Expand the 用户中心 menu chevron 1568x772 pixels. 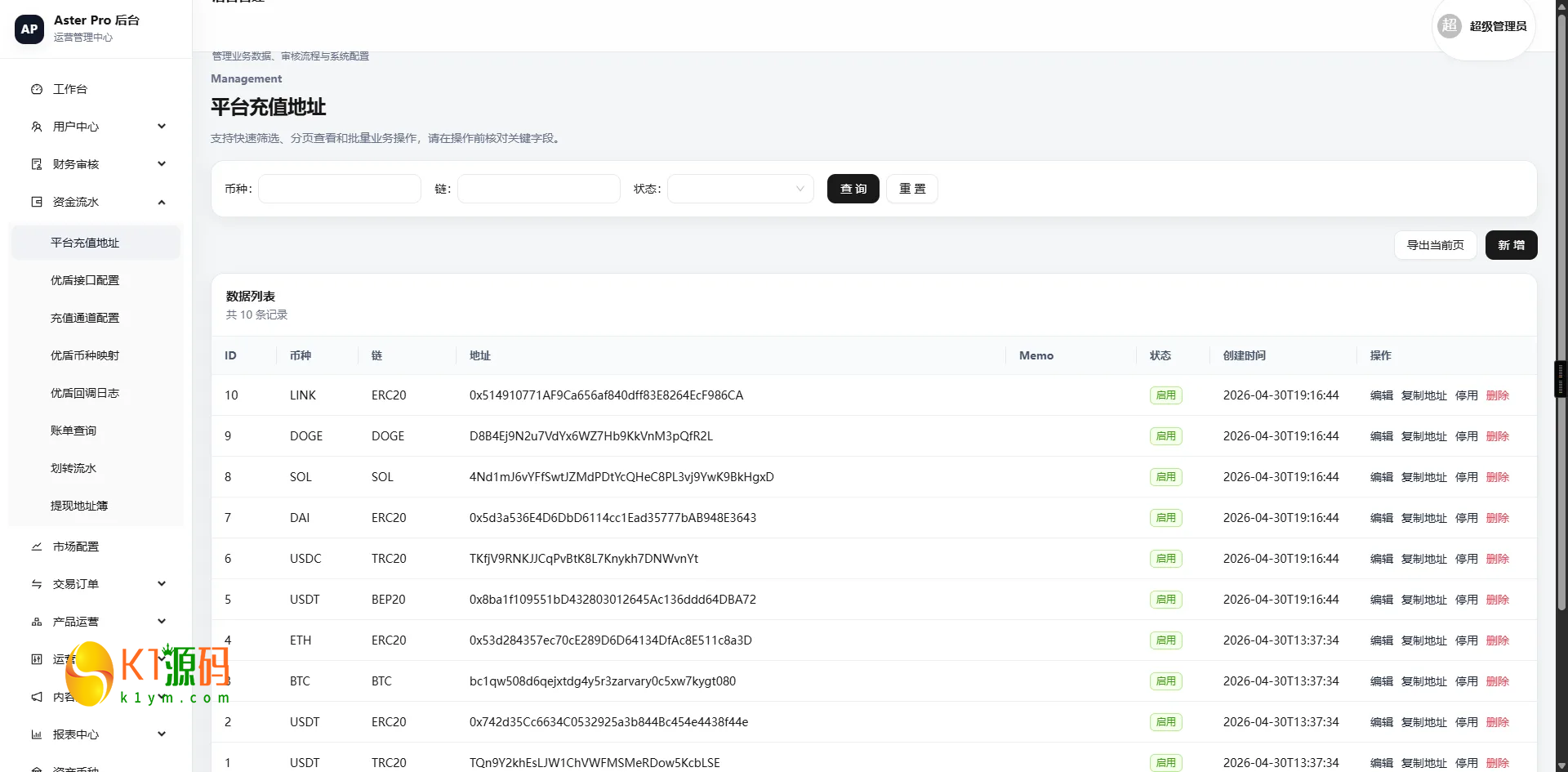click(162, 127)
